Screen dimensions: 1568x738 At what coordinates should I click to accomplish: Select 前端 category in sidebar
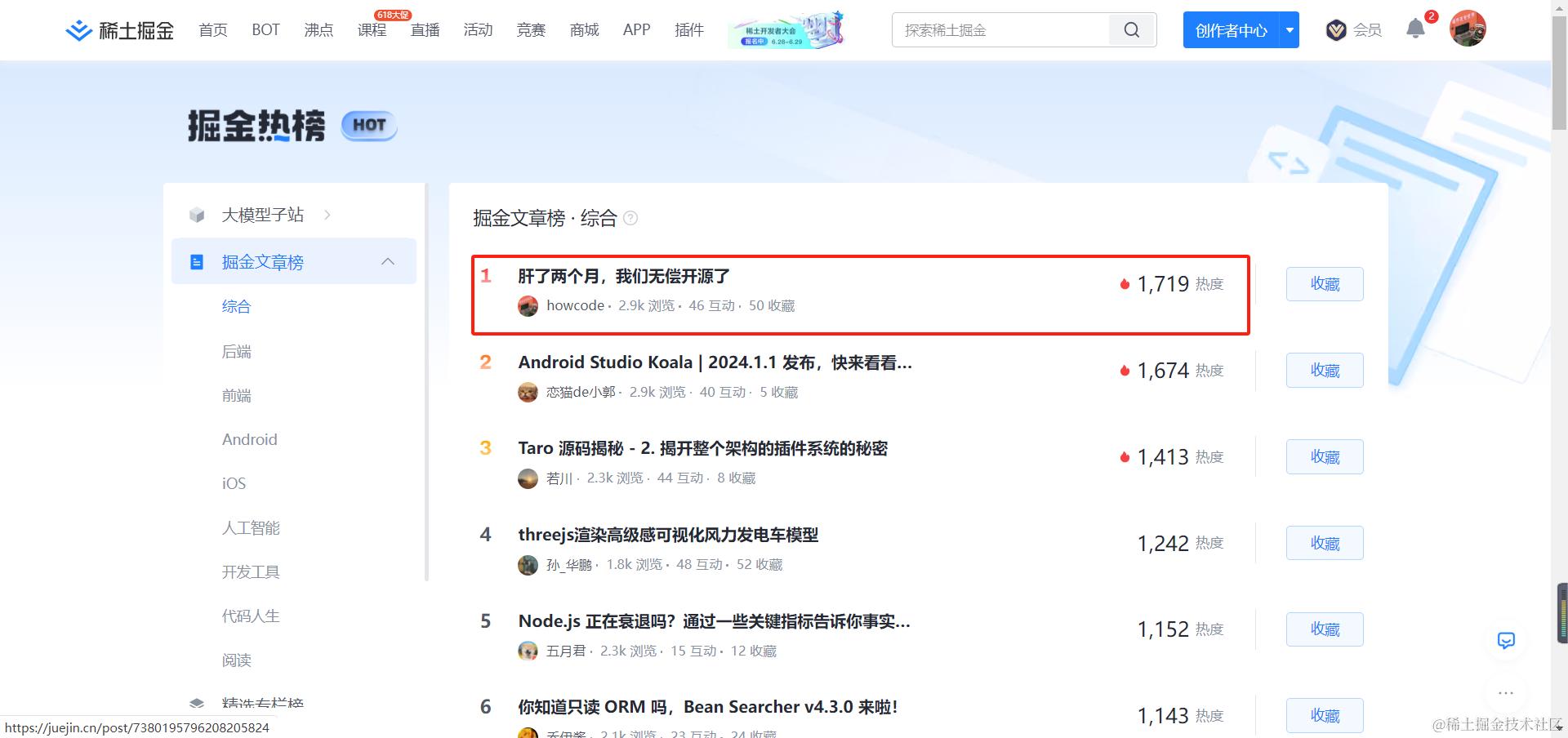tap(236, 395)
